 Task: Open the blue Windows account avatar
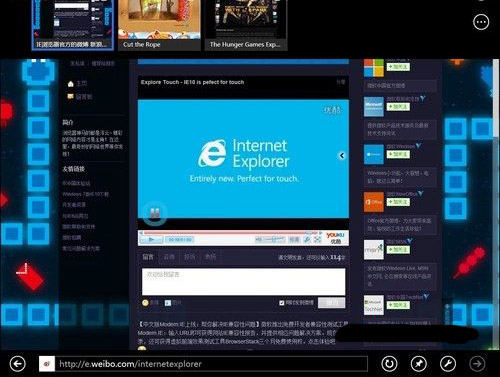click(374, 154)
